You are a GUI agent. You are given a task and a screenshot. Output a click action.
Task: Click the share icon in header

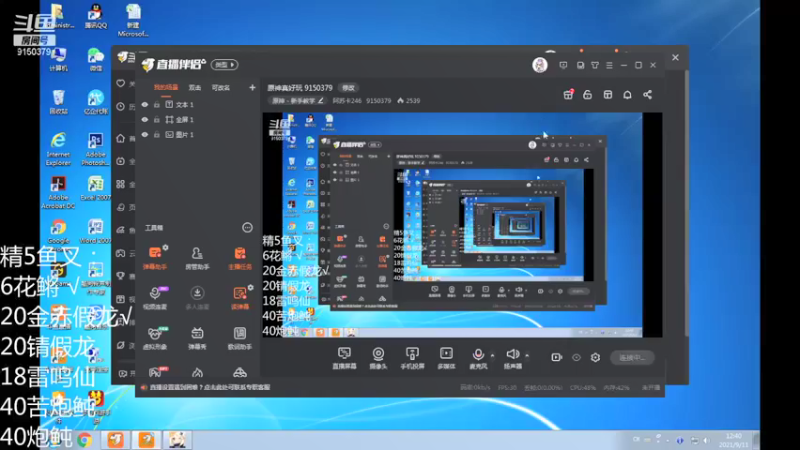click(x=647, y=95)
